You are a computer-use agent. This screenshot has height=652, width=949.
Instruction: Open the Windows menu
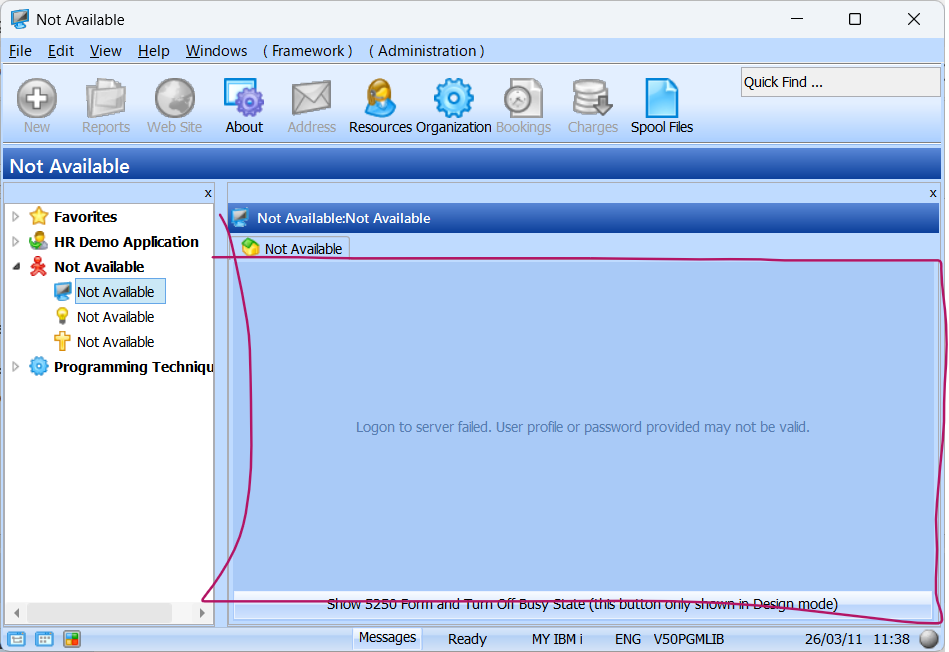pos(216,51)
